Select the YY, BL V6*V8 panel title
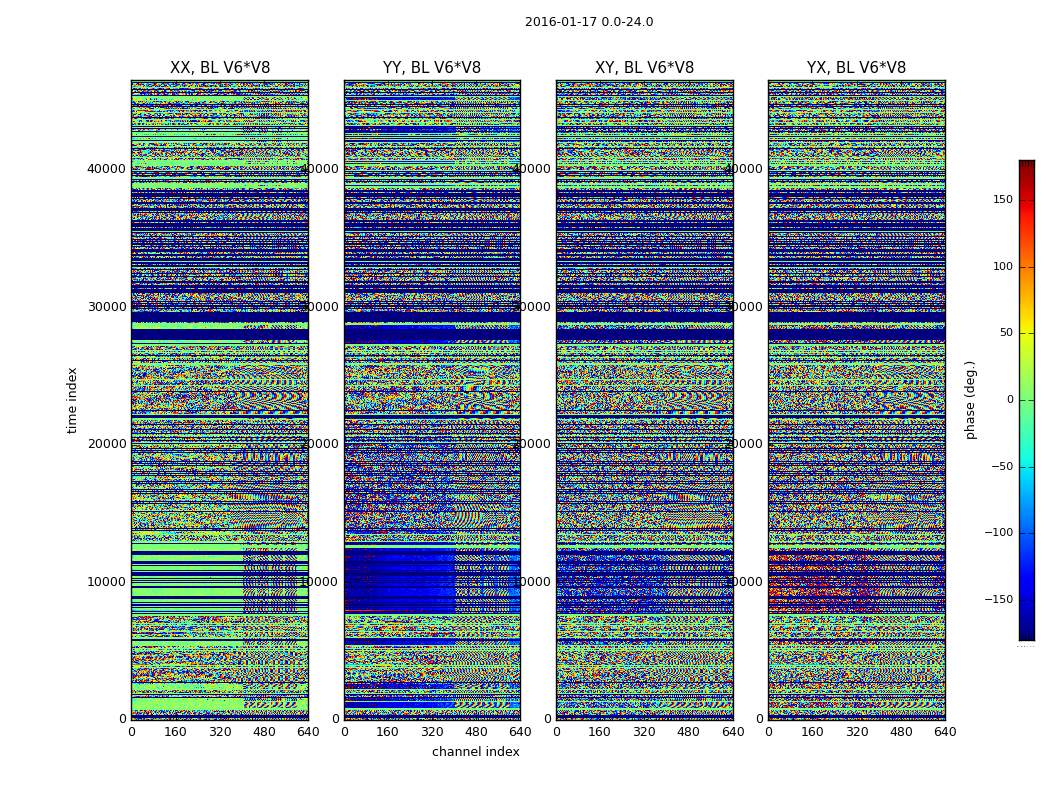 [x=432, y=68]
